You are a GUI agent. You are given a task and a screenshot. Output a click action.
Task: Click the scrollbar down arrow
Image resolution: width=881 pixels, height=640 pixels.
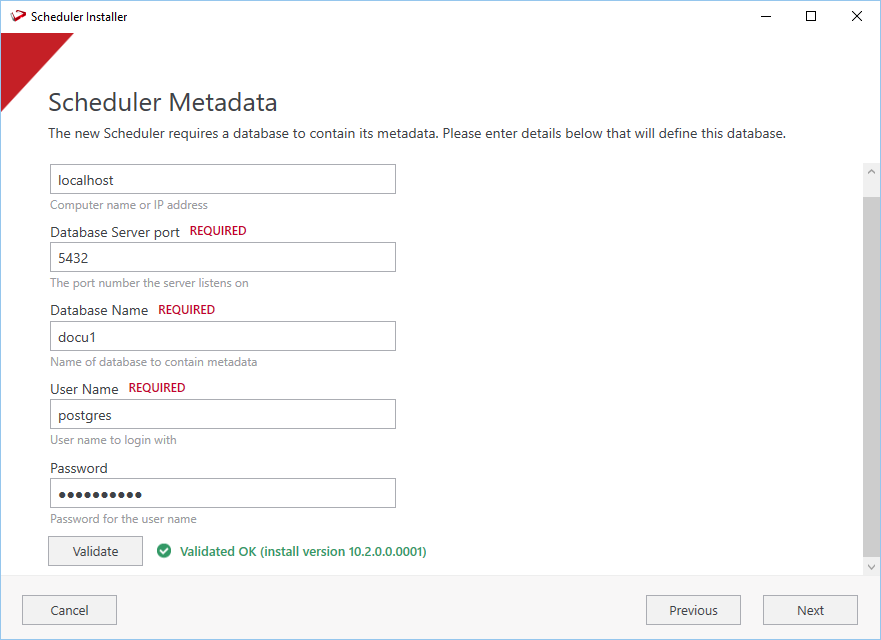pyautogui.click(x=870, y=566)
